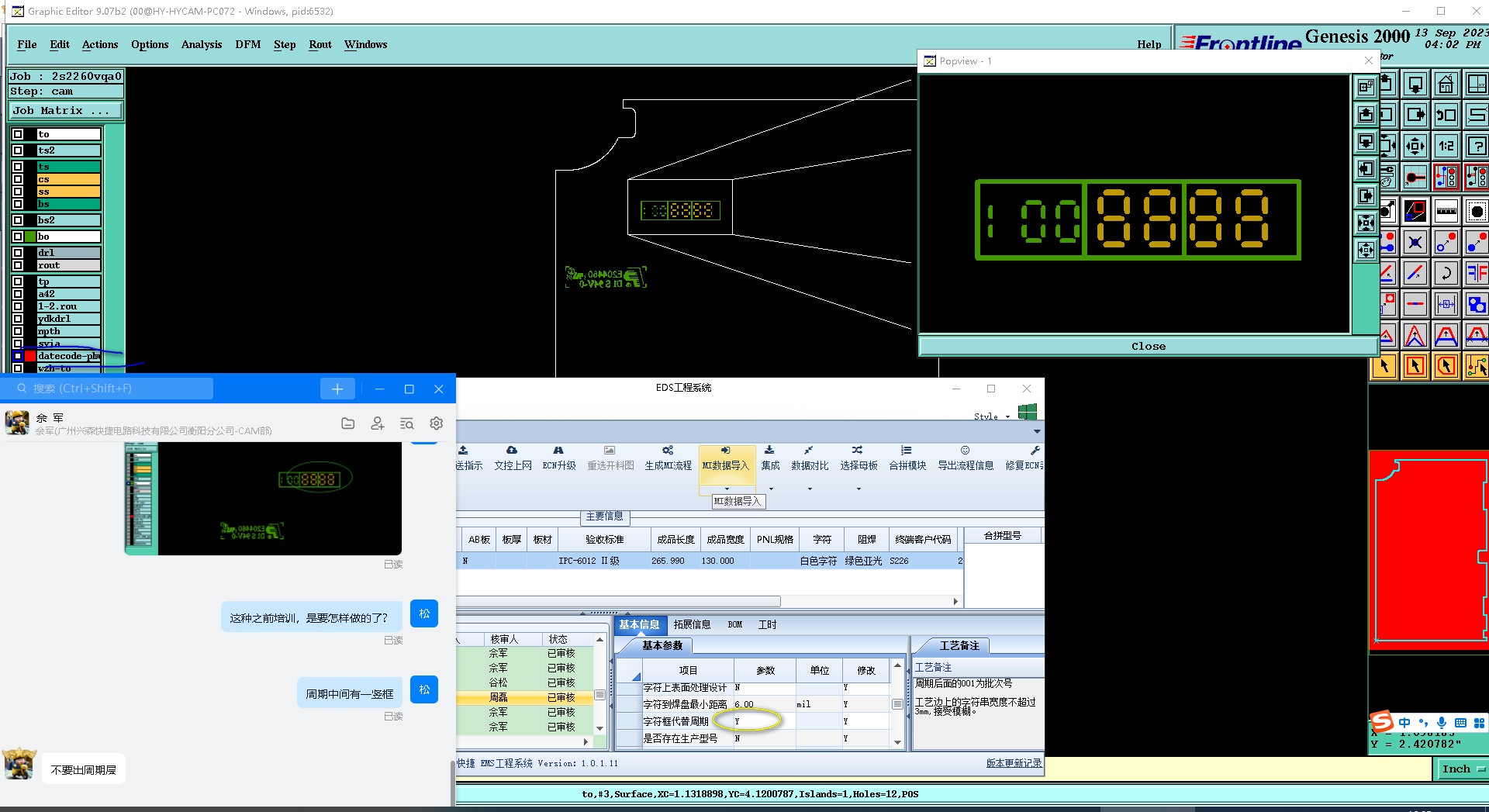Open the DFM menu
This screenshot has width=1489, height=812.
pyautogui.click(x=248, y=45)
